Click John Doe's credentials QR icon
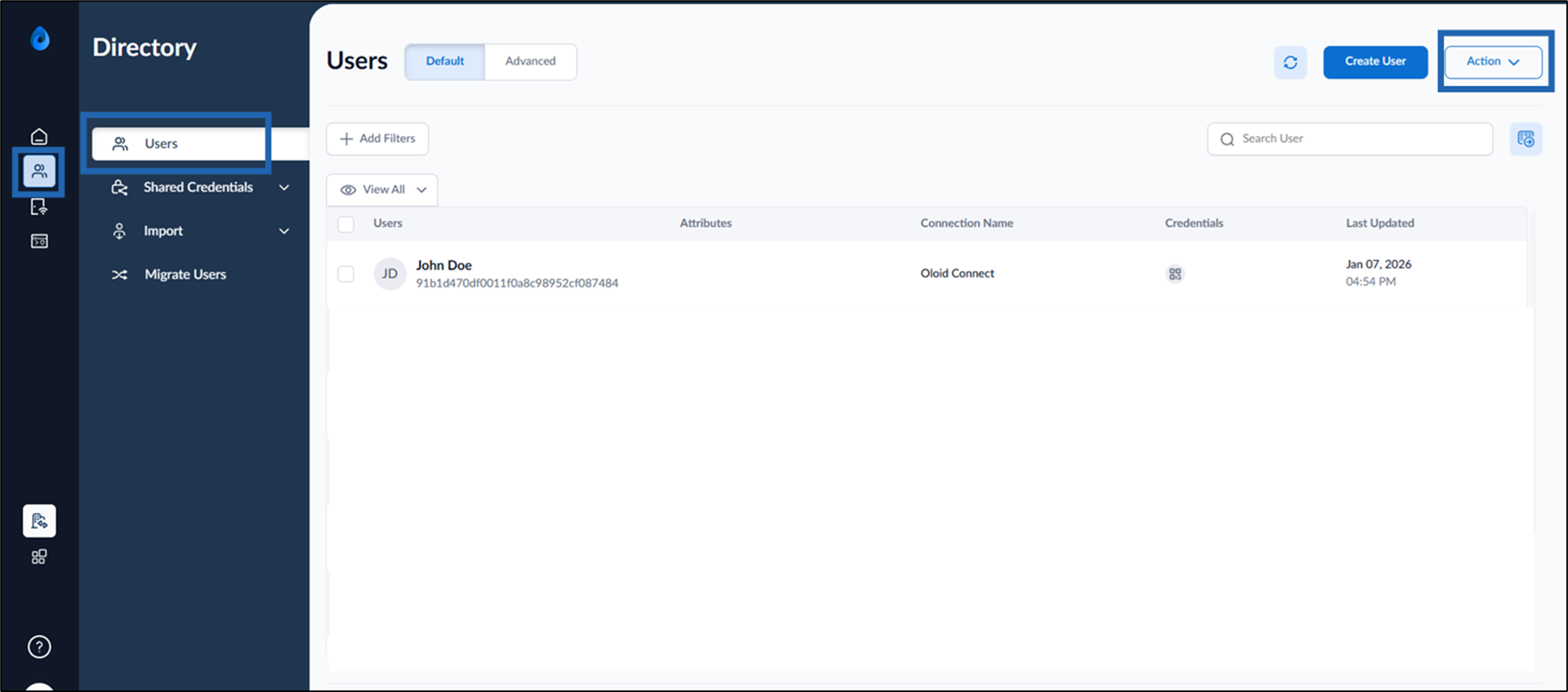The height and width of the screenshot is (692, 1568). [x=1175, y=274]
